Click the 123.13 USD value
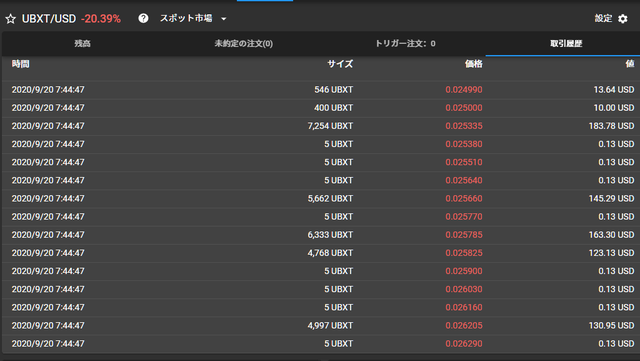Viewport: 640px width, 361px height. coord(611,253)
